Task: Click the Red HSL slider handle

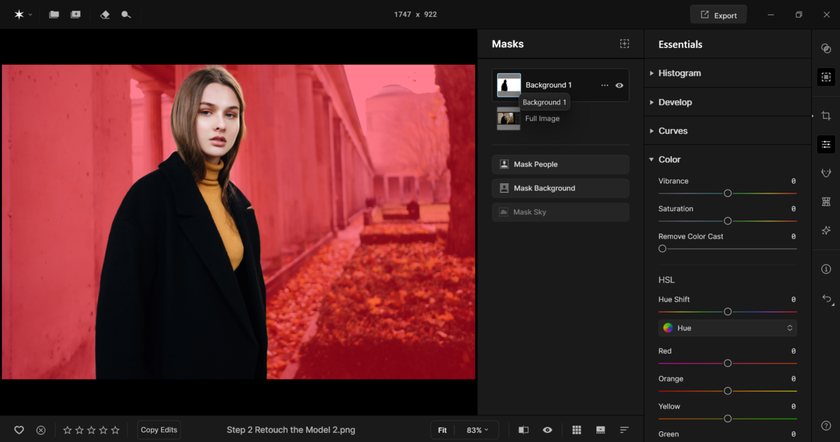Action: [x=728, y=363]
